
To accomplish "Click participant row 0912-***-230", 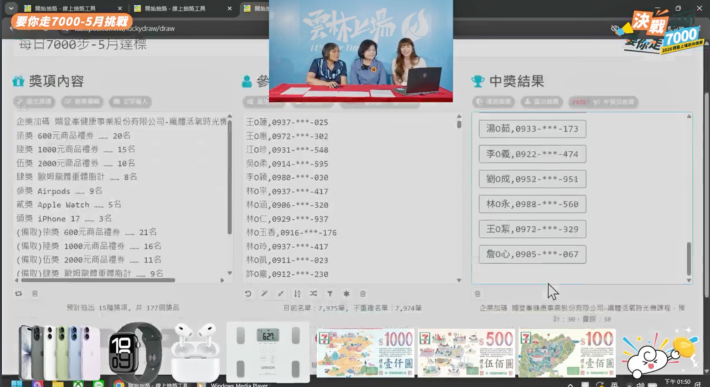I will point(287,274).
